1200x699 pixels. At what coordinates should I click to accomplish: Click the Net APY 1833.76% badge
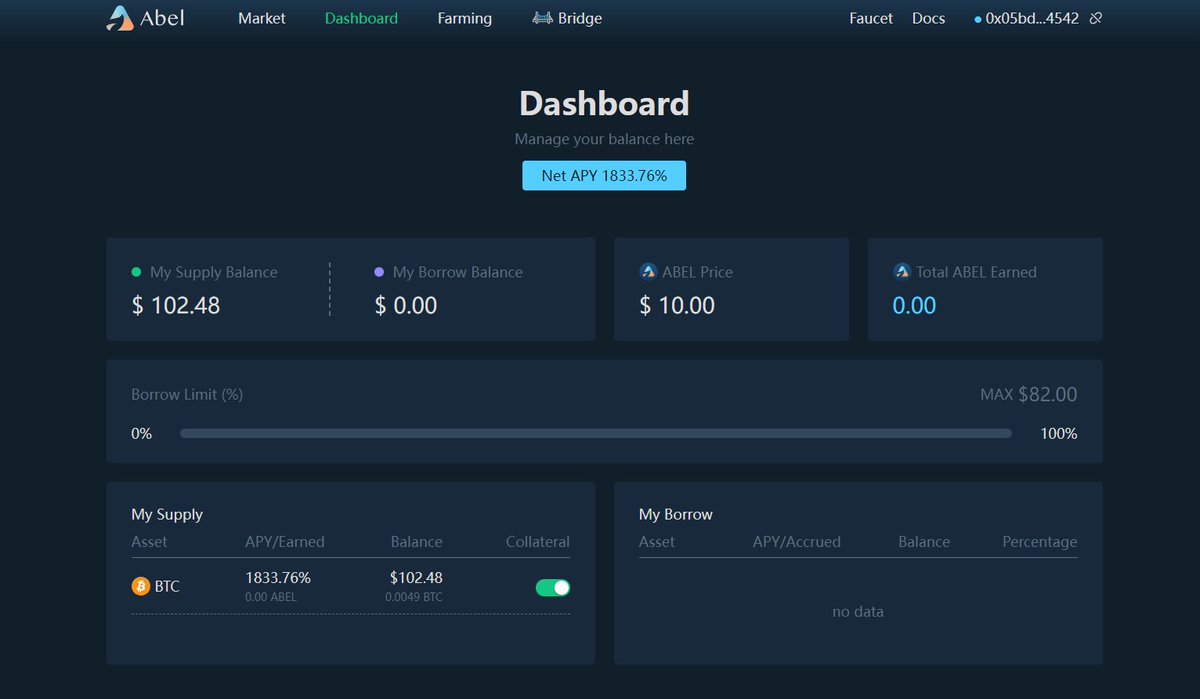coord(604,175)
